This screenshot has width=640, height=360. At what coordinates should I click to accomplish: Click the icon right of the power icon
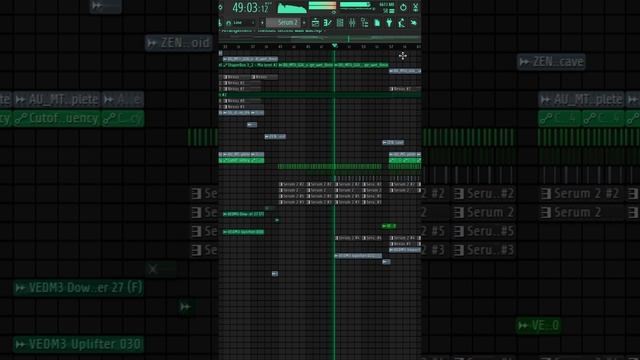pyautogui.click(x=416, y=7)
